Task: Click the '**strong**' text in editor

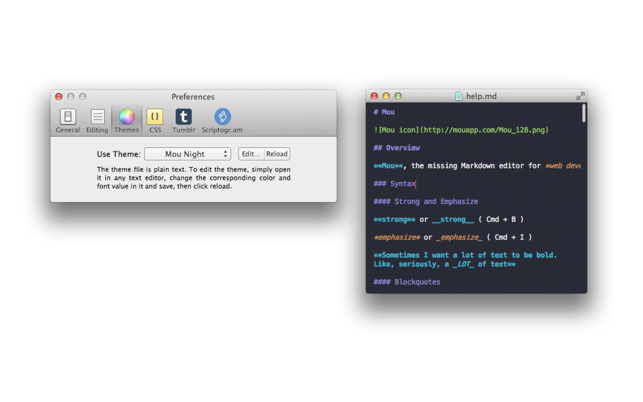Action: click(394, 219)
